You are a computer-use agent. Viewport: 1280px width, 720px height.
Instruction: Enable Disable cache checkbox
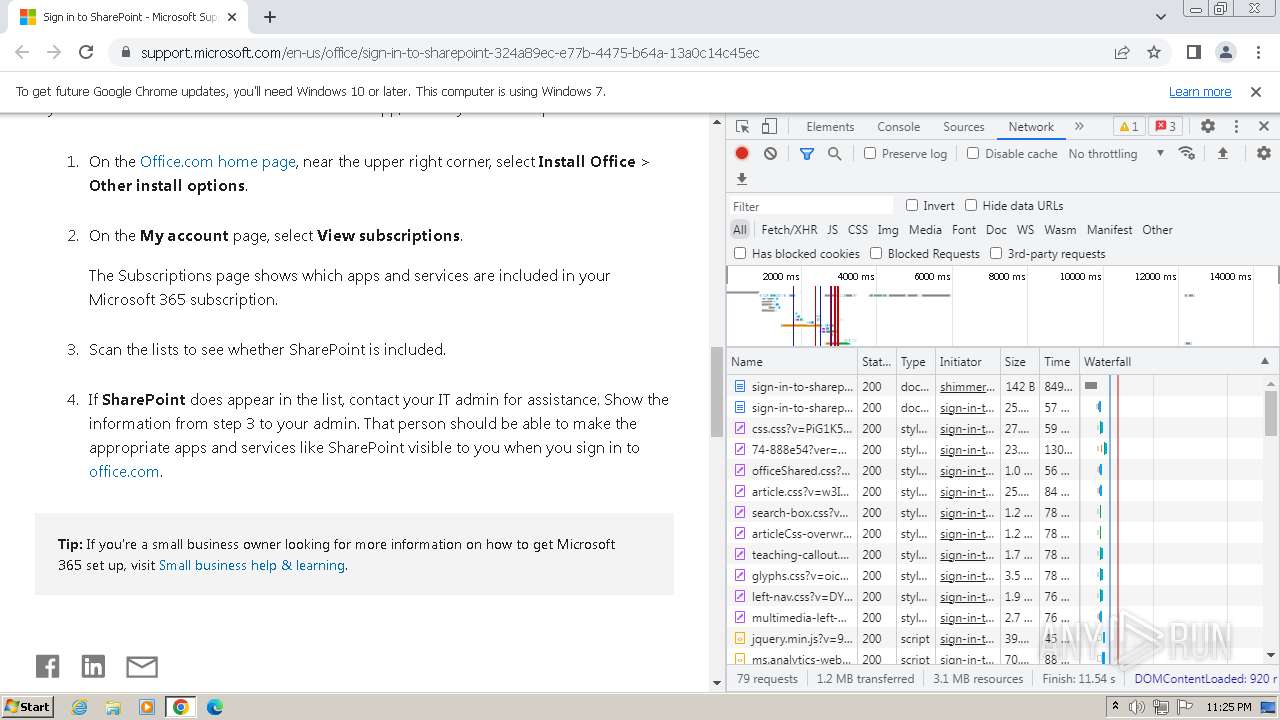pyautogui.click(x=973, y=153)
